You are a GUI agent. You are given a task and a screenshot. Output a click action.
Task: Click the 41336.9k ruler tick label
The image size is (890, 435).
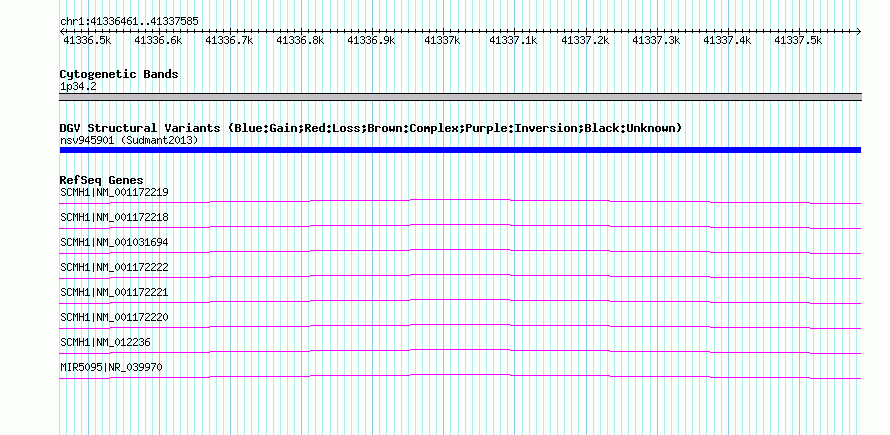pos(371,40)
